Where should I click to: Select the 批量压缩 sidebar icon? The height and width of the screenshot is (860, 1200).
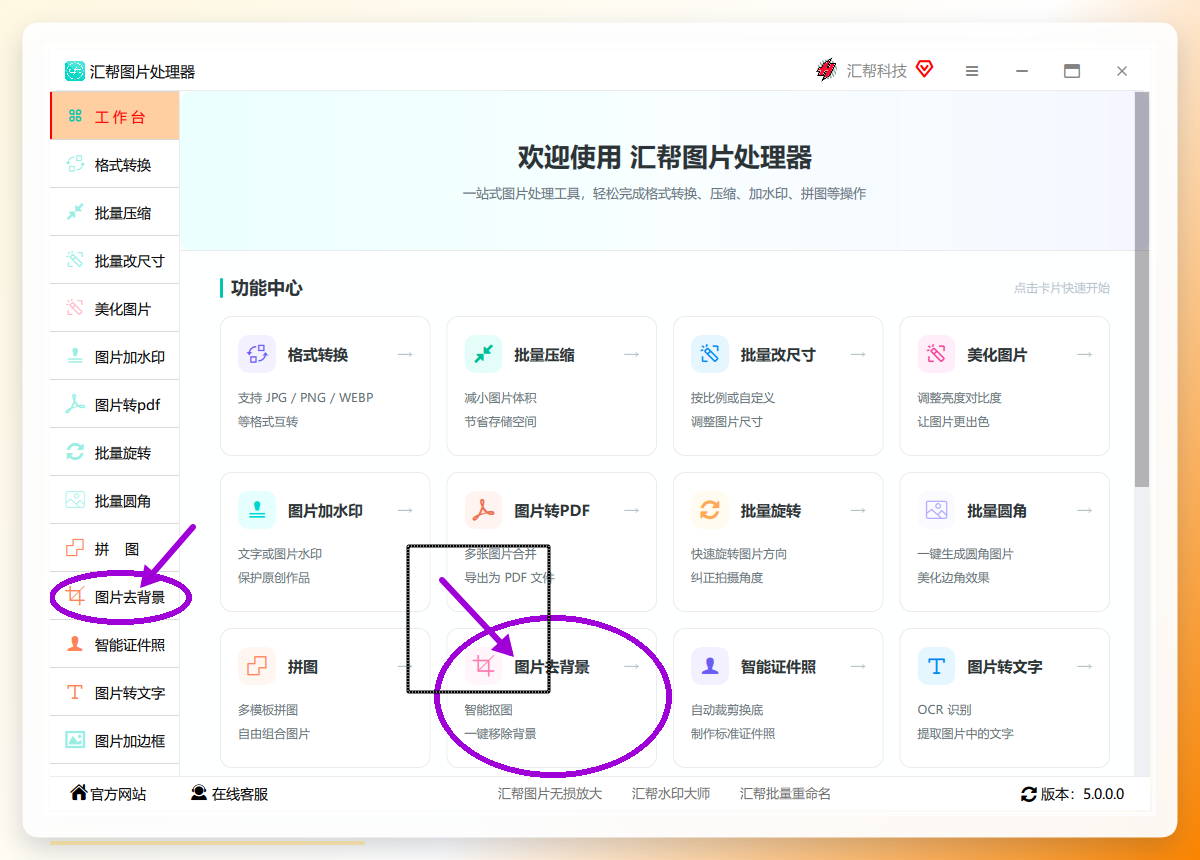pyautogui.click(x=75, y=213)
